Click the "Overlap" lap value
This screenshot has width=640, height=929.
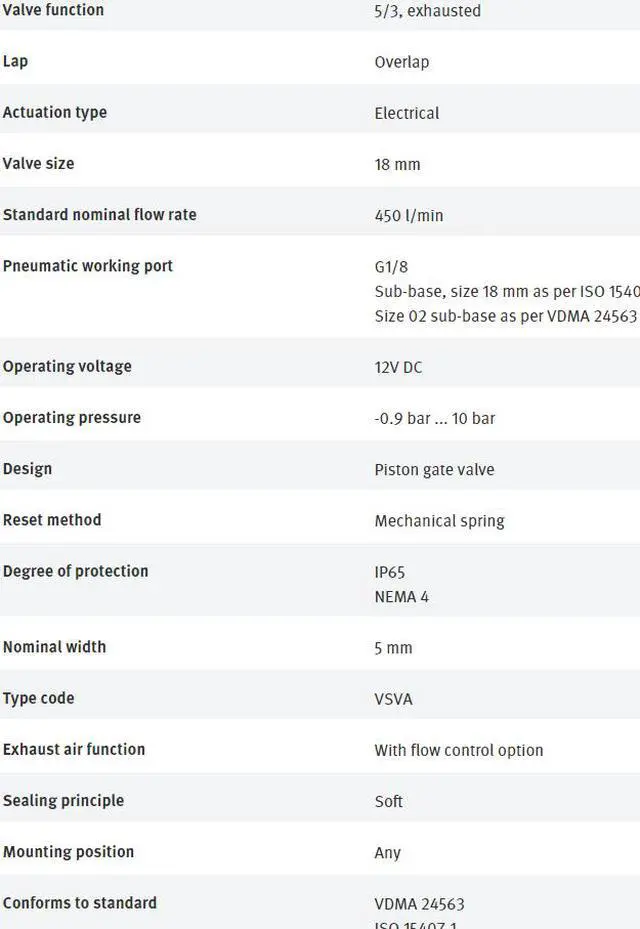click(401, 62)
